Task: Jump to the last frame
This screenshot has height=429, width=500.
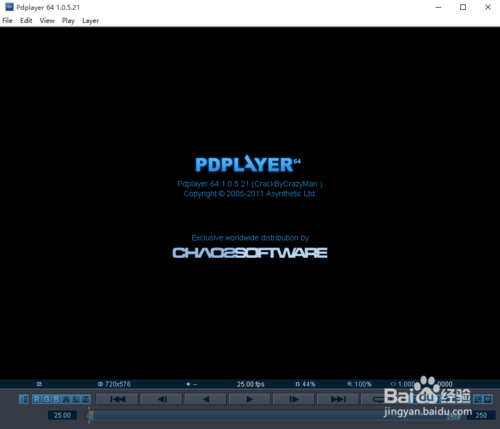Action: point(338,399)
